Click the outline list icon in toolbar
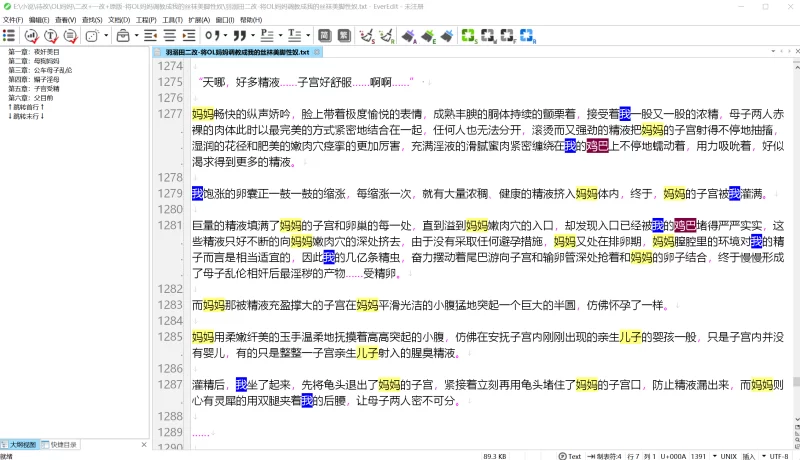Image resolution: width=800 pixels, height=460 pixels. pos(9,35)
